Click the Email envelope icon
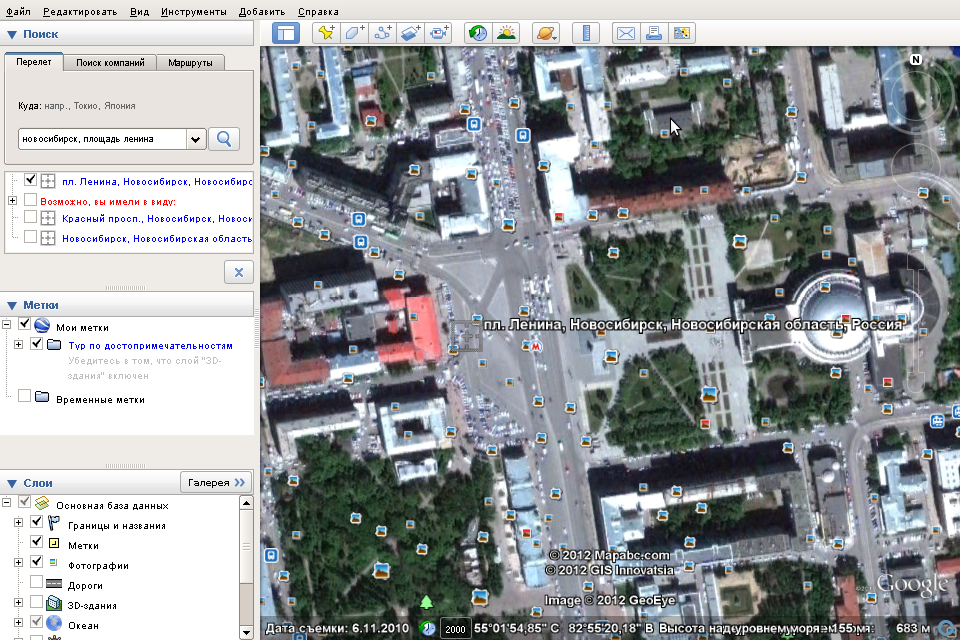This screenshot has height=640, width=960. (625, 33)
